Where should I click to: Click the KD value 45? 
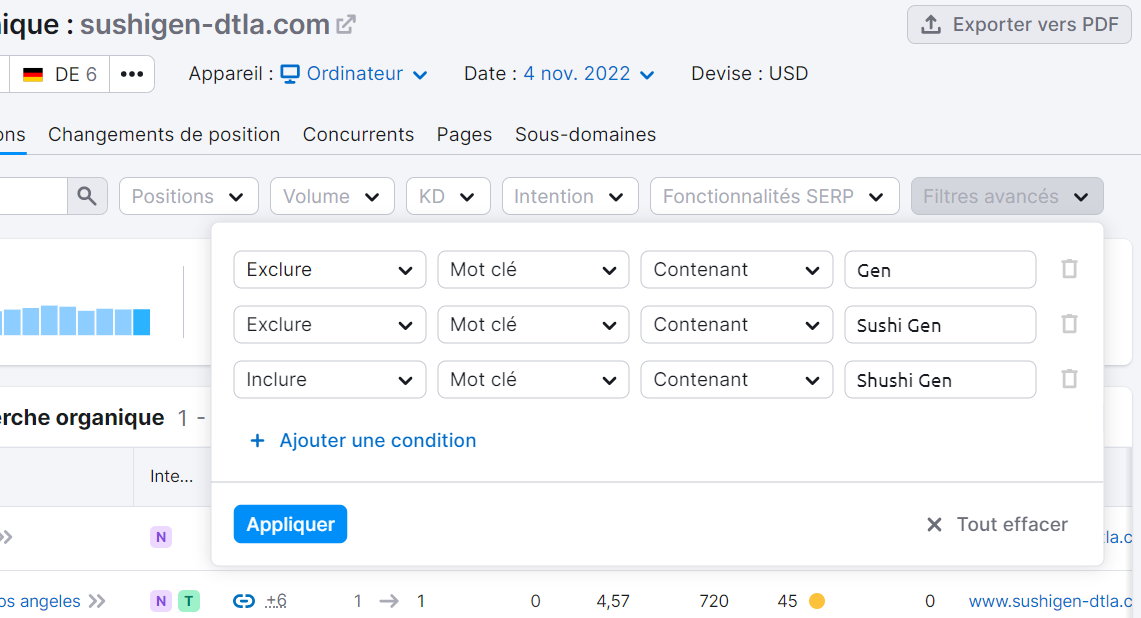787,601
